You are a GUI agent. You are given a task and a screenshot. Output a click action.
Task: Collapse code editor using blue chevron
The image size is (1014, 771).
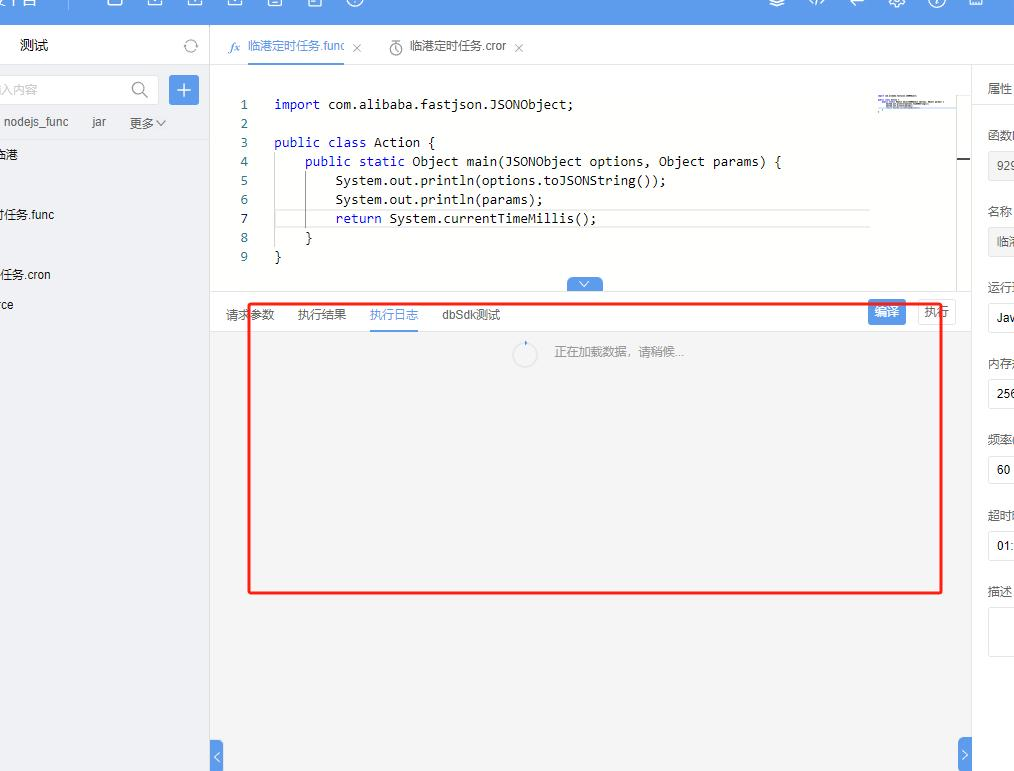click(584, 284)
